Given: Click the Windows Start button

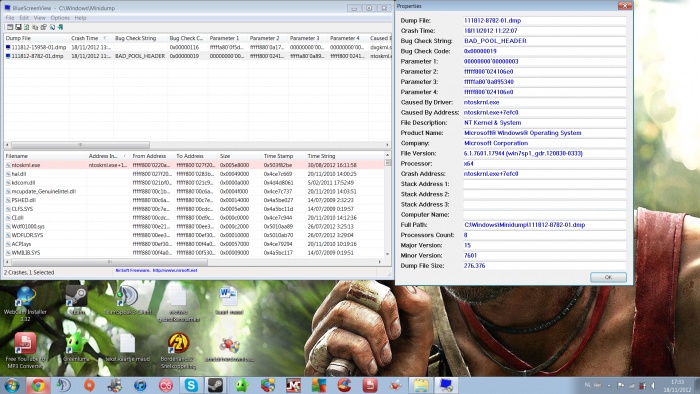Looking at the screenshot, I should (x=12, y=385).
